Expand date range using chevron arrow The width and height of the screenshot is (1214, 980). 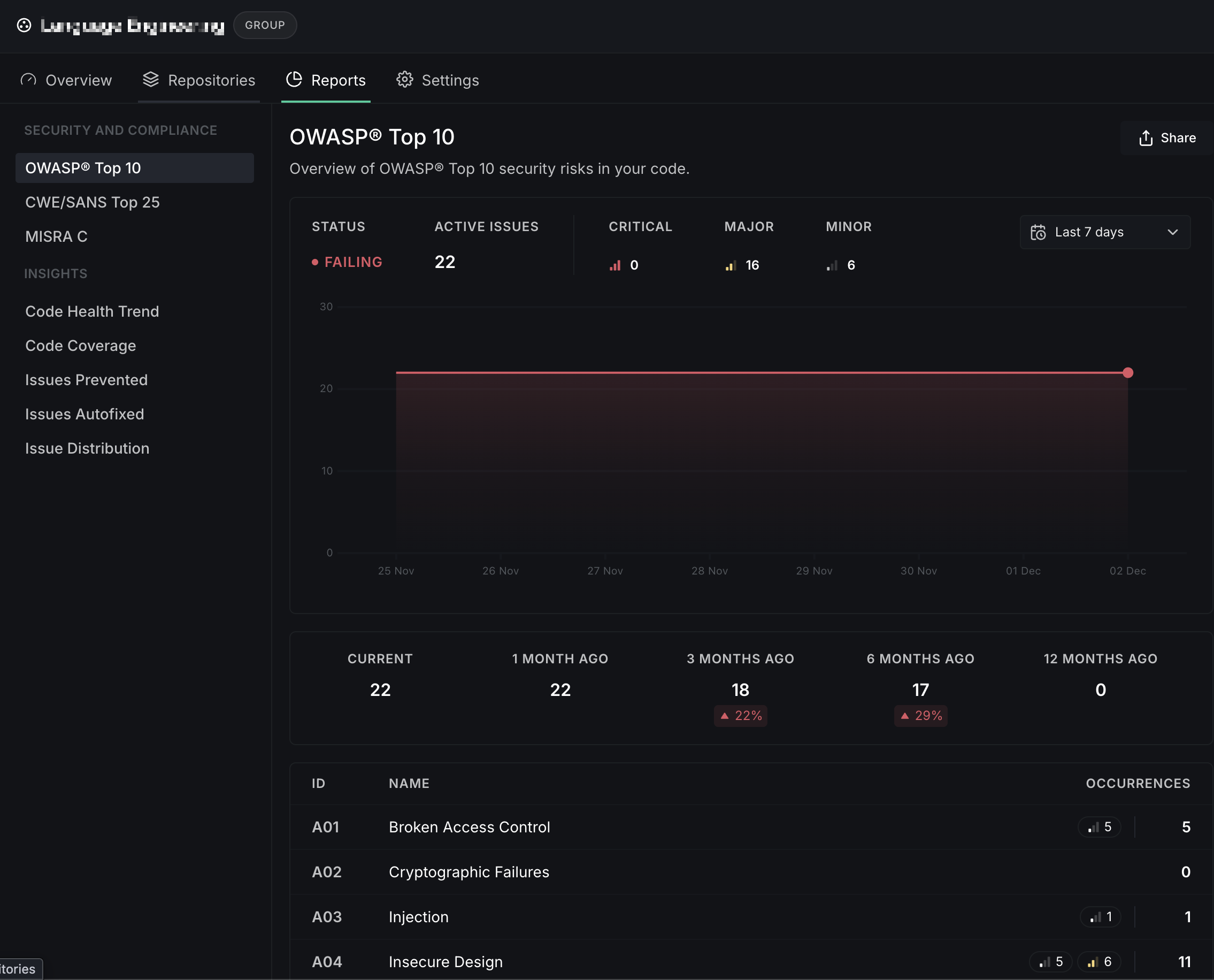[x=1173, y=233]
